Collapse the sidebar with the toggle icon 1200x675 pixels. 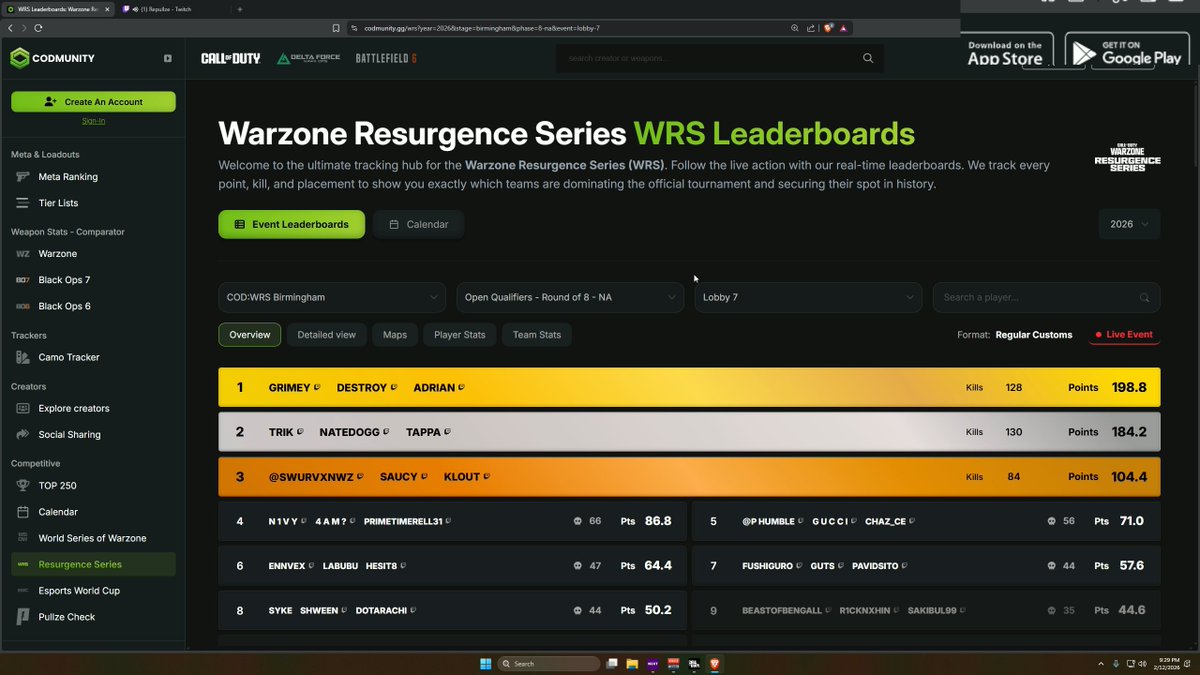tap(168, 58)
